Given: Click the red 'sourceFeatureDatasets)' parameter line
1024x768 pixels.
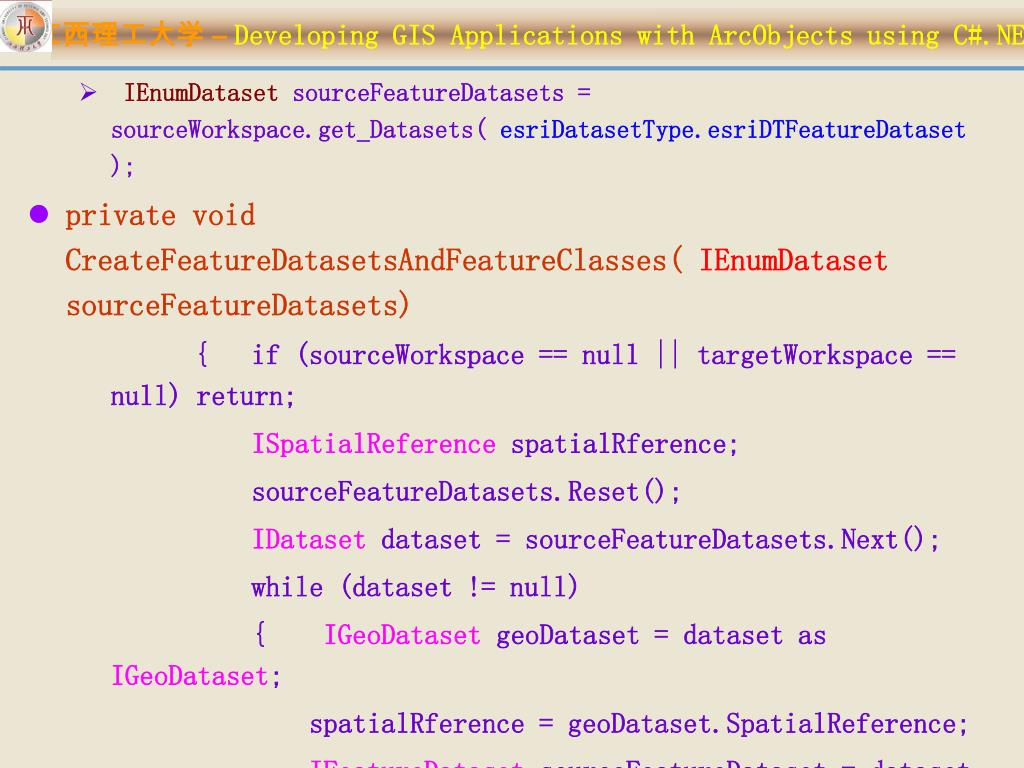Looking at the screenshot, I should (x=238, y=306).
